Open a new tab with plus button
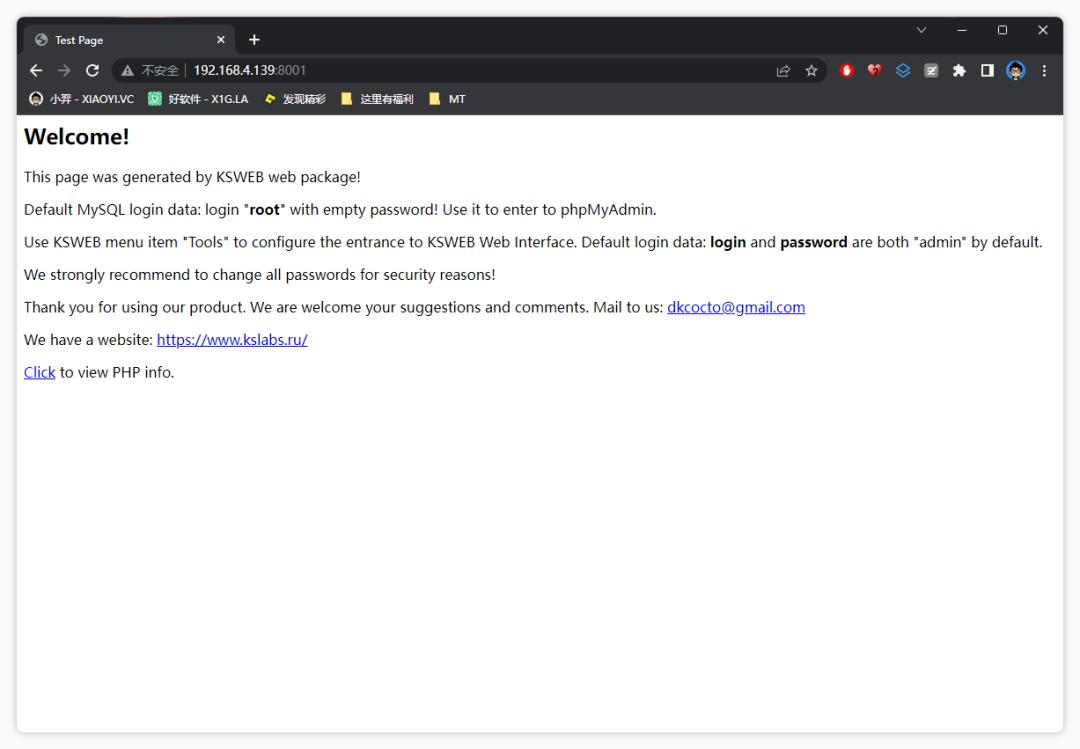The height and width of the screenshot is (749, 1080). point(254,40)
